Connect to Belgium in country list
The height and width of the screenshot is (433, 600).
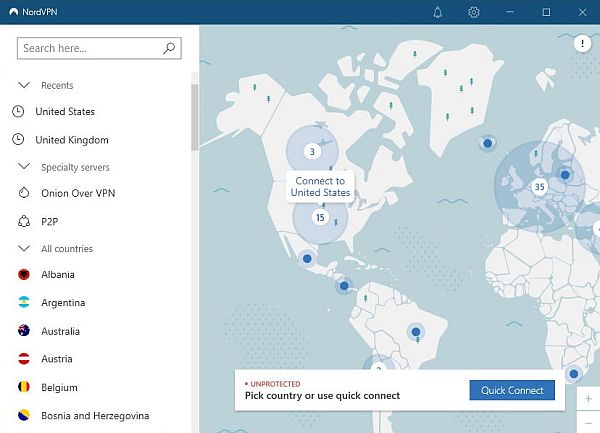59,387
